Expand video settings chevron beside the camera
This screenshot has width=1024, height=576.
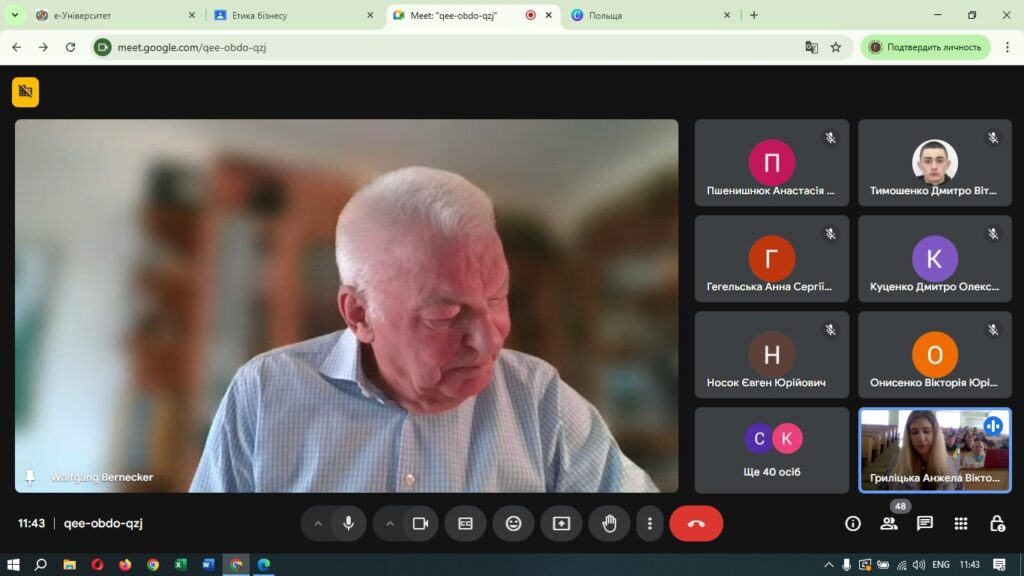click(x=390, y=523)
